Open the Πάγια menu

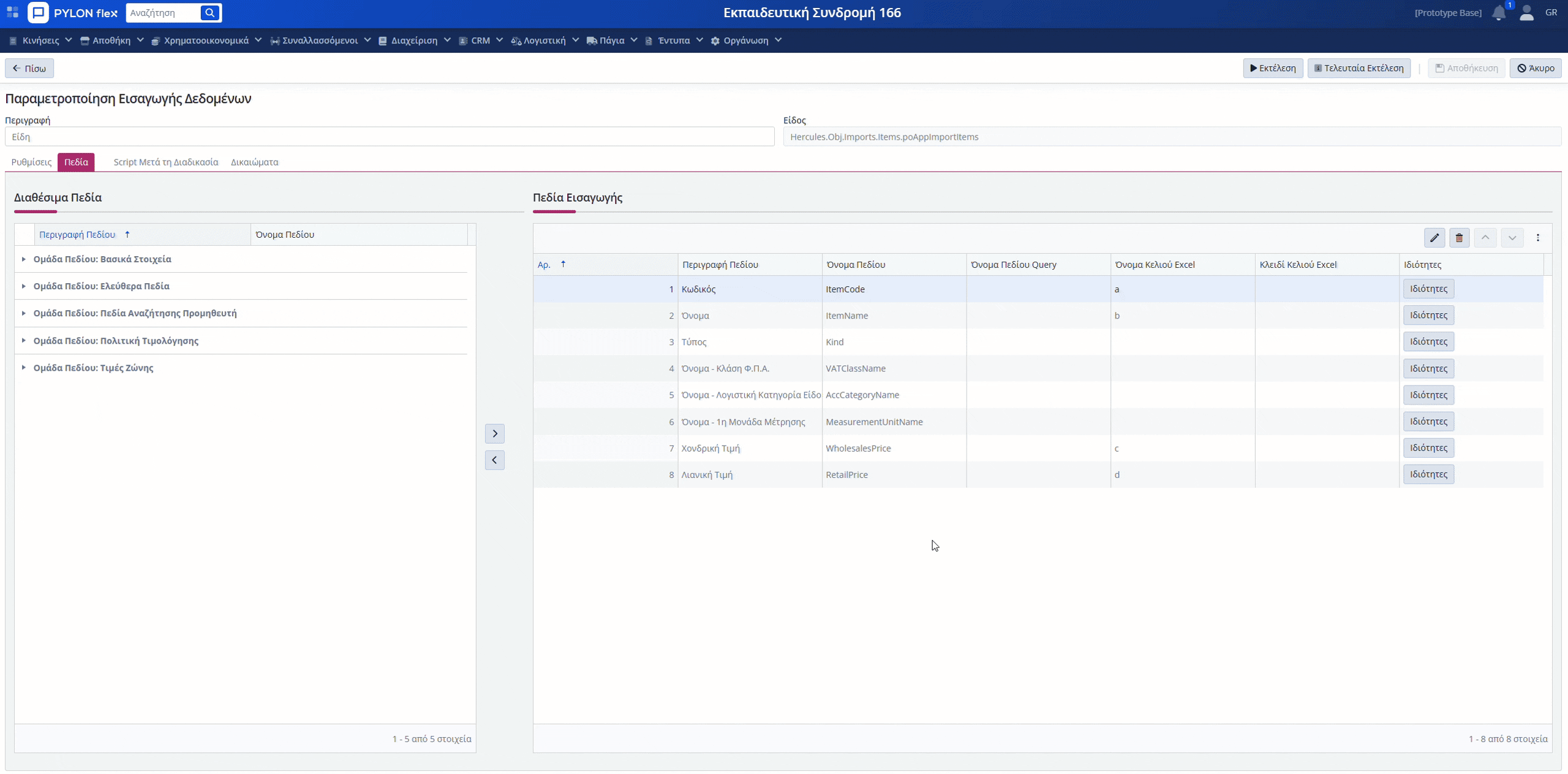pos(612,40)
